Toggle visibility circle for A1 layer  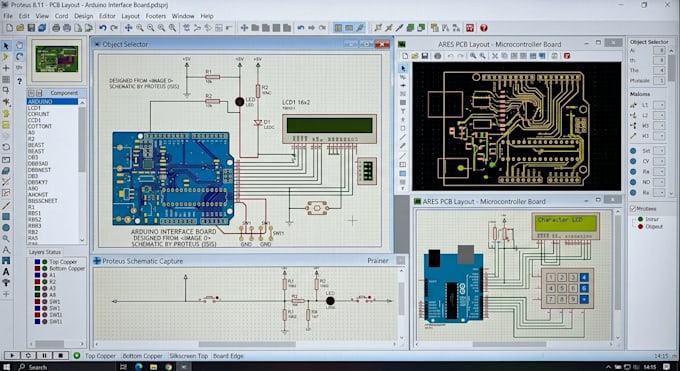pyautogui.click(x=45, y=275)
